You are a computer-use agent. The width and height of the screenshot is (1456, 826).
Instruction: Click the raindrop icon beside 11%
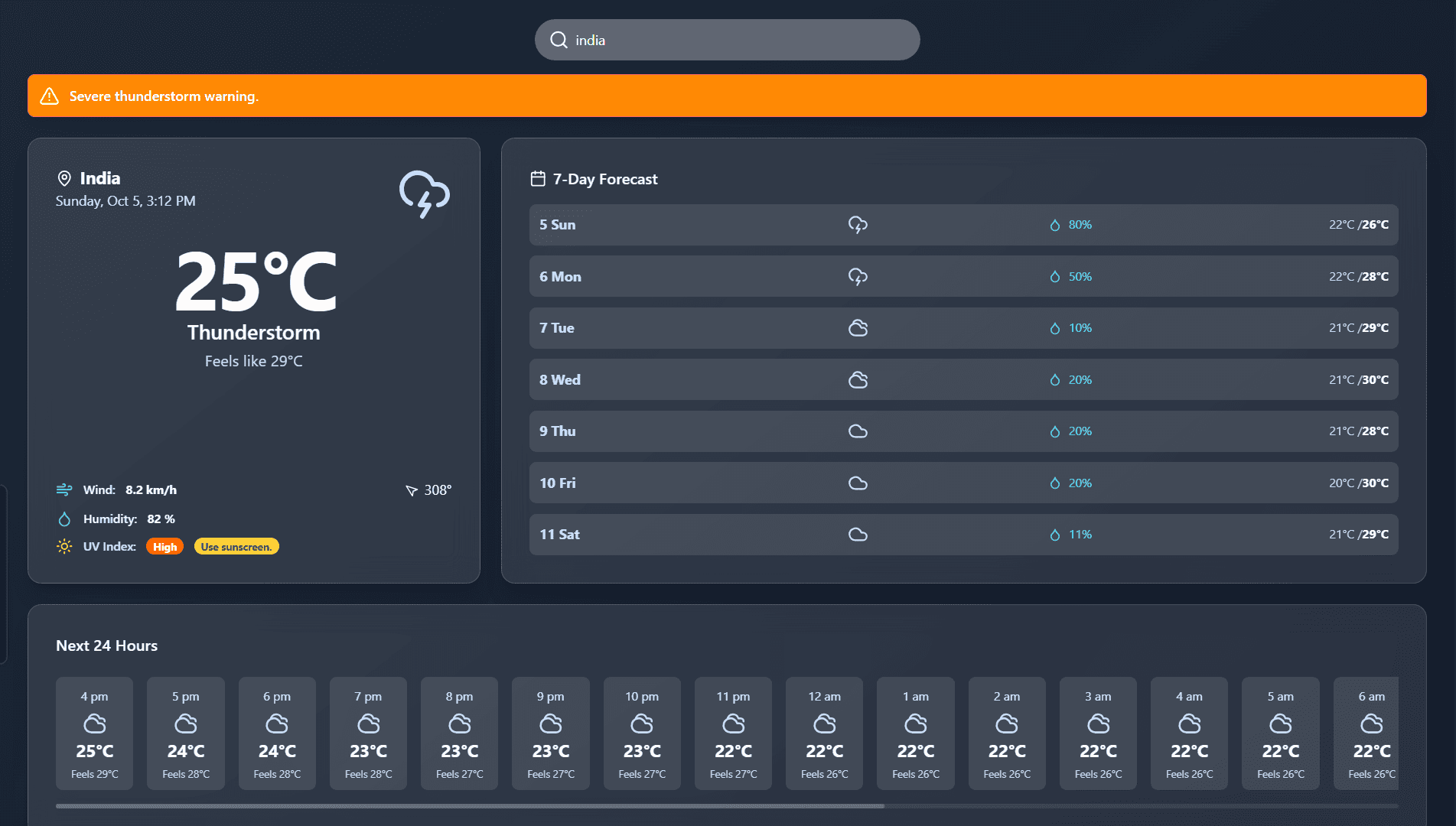click(1055, 535)
